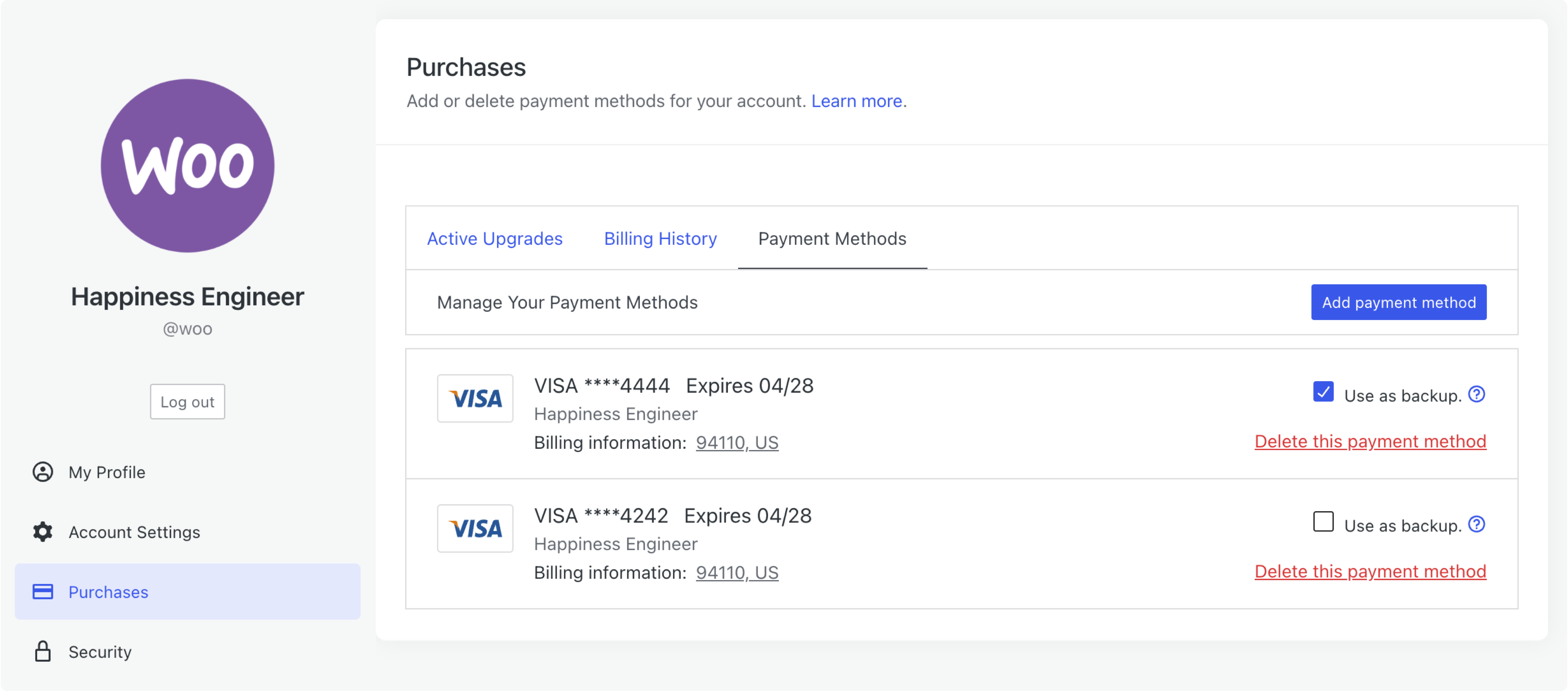Open the Billing History tab
1568x691 pixels.
click(661, 239)
